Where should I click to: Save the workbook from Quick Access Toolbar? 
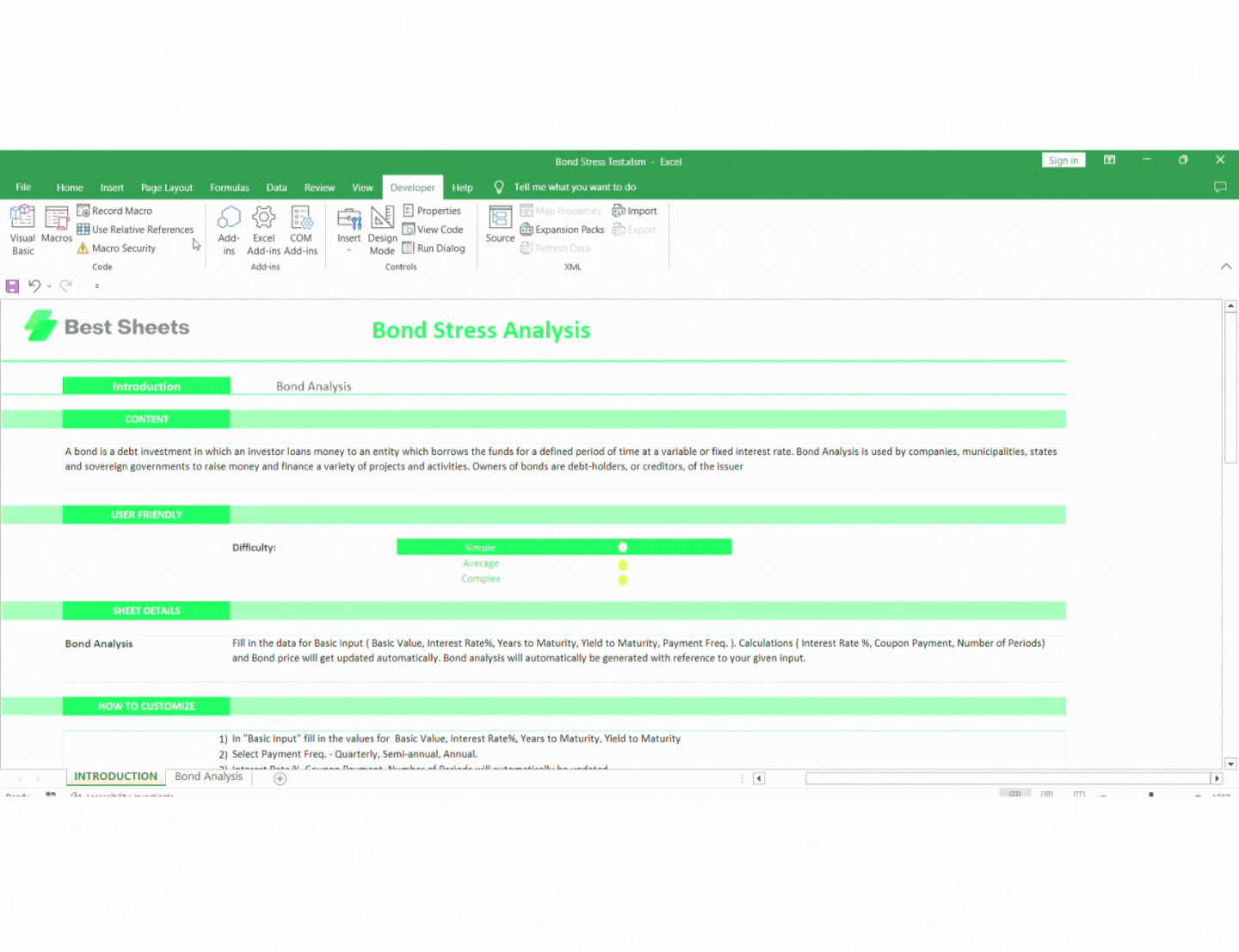point(12,286)
